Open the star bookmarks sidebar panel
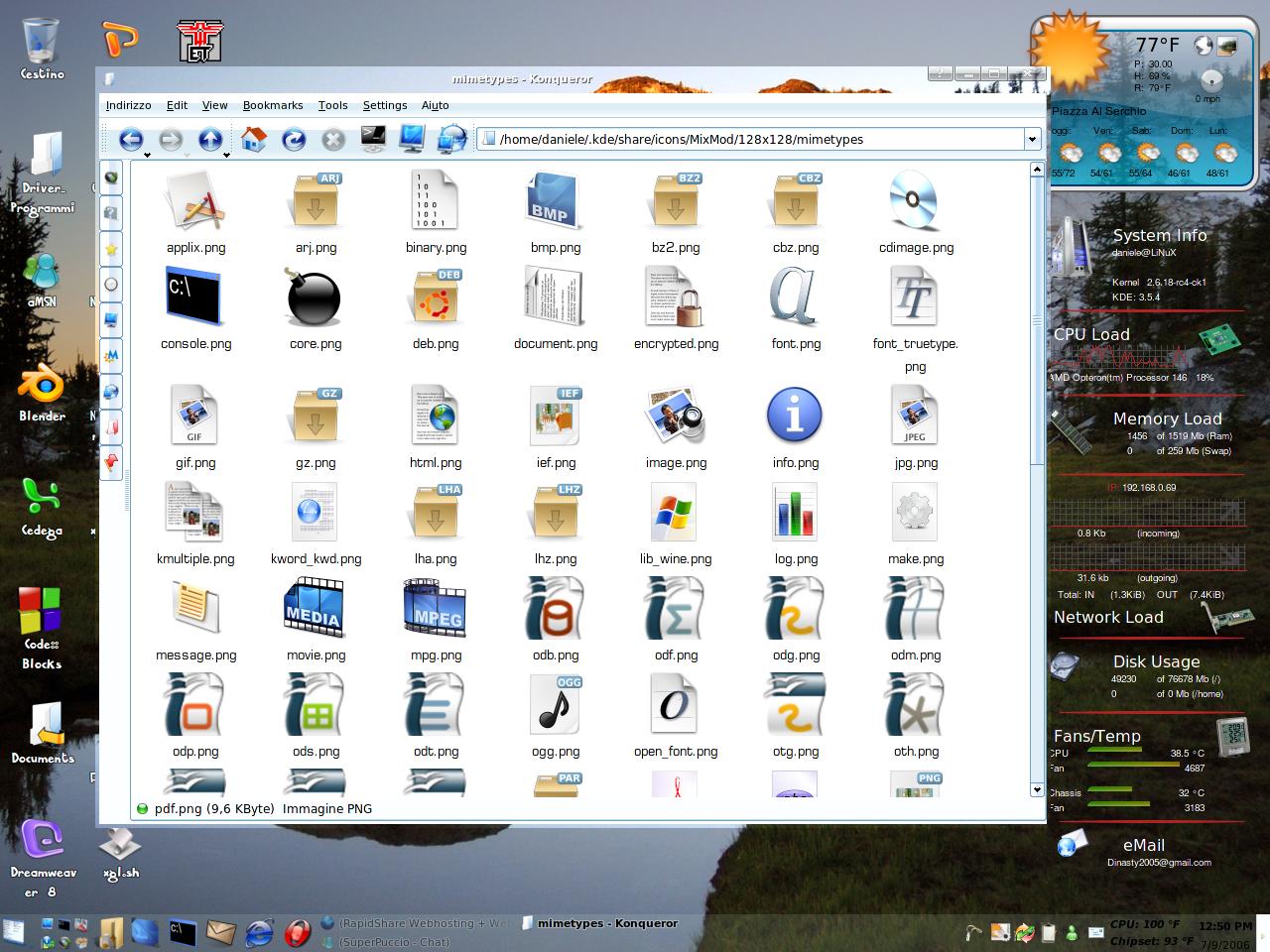 point(111,249)
